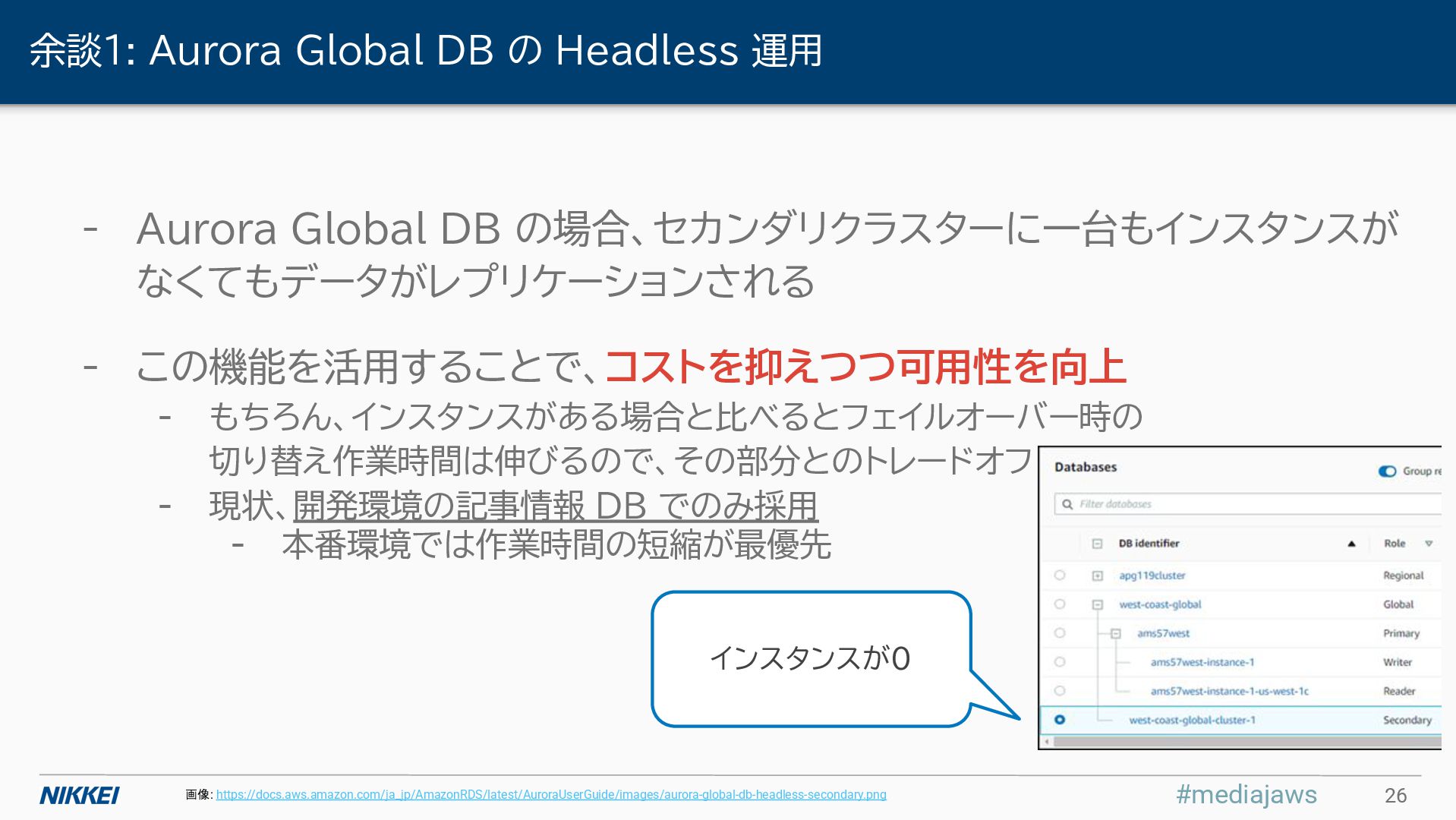The width and height of the screenshot is (1456, 820).
Task: Expand the apg119cluster row
Action: point(1097,576)
